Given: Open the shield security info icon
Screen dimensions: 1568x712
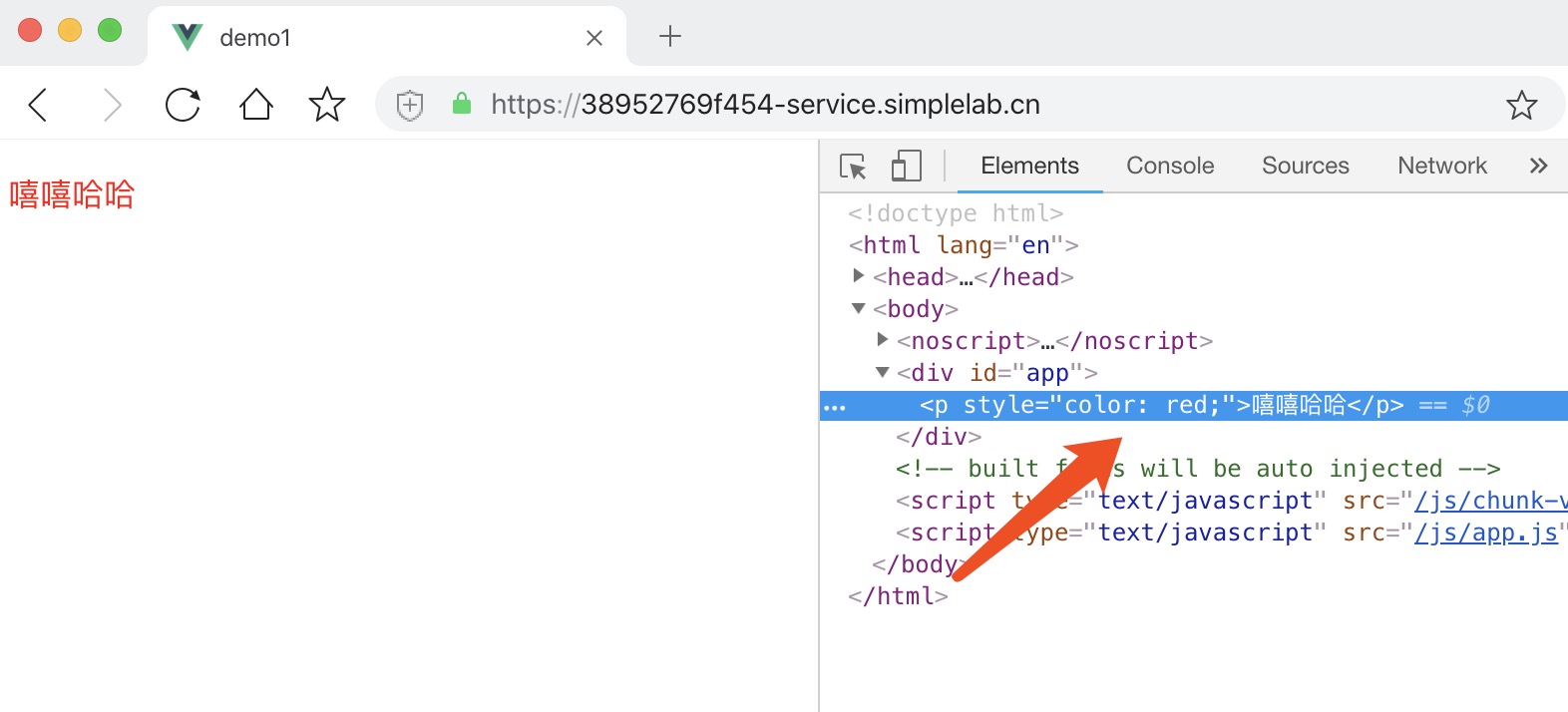Looking at the screenshot, I should coord(410,105).
